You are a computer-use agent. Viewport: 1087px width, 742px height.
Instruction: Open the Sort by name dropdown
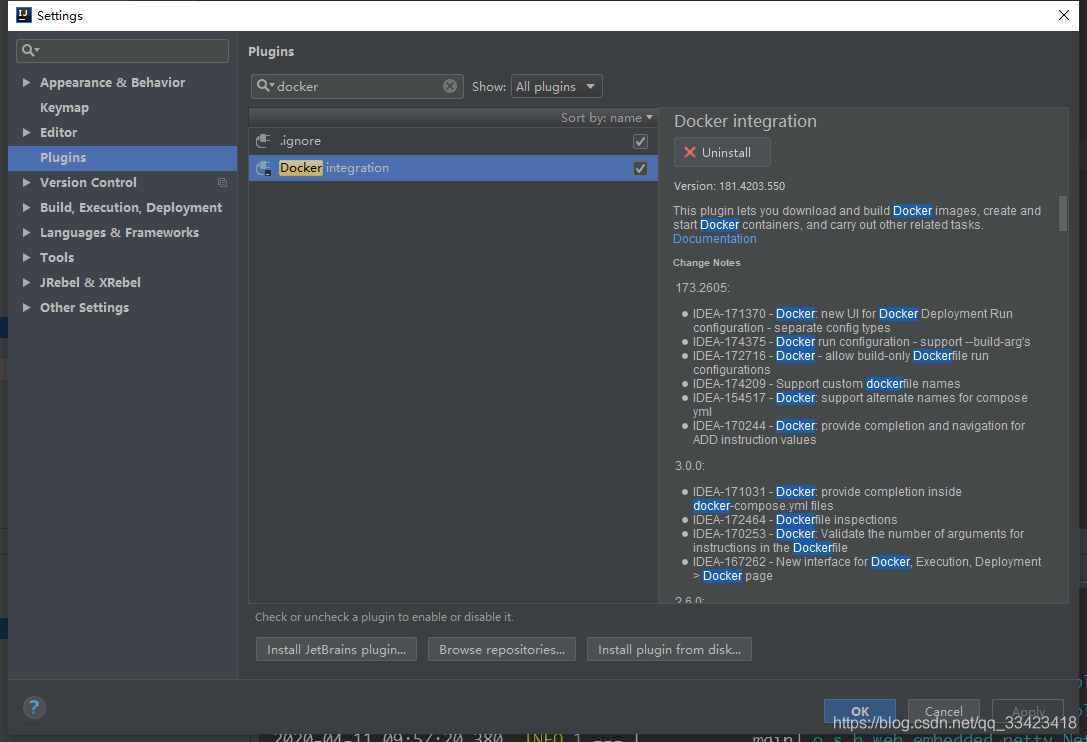[x=607, y=118]
